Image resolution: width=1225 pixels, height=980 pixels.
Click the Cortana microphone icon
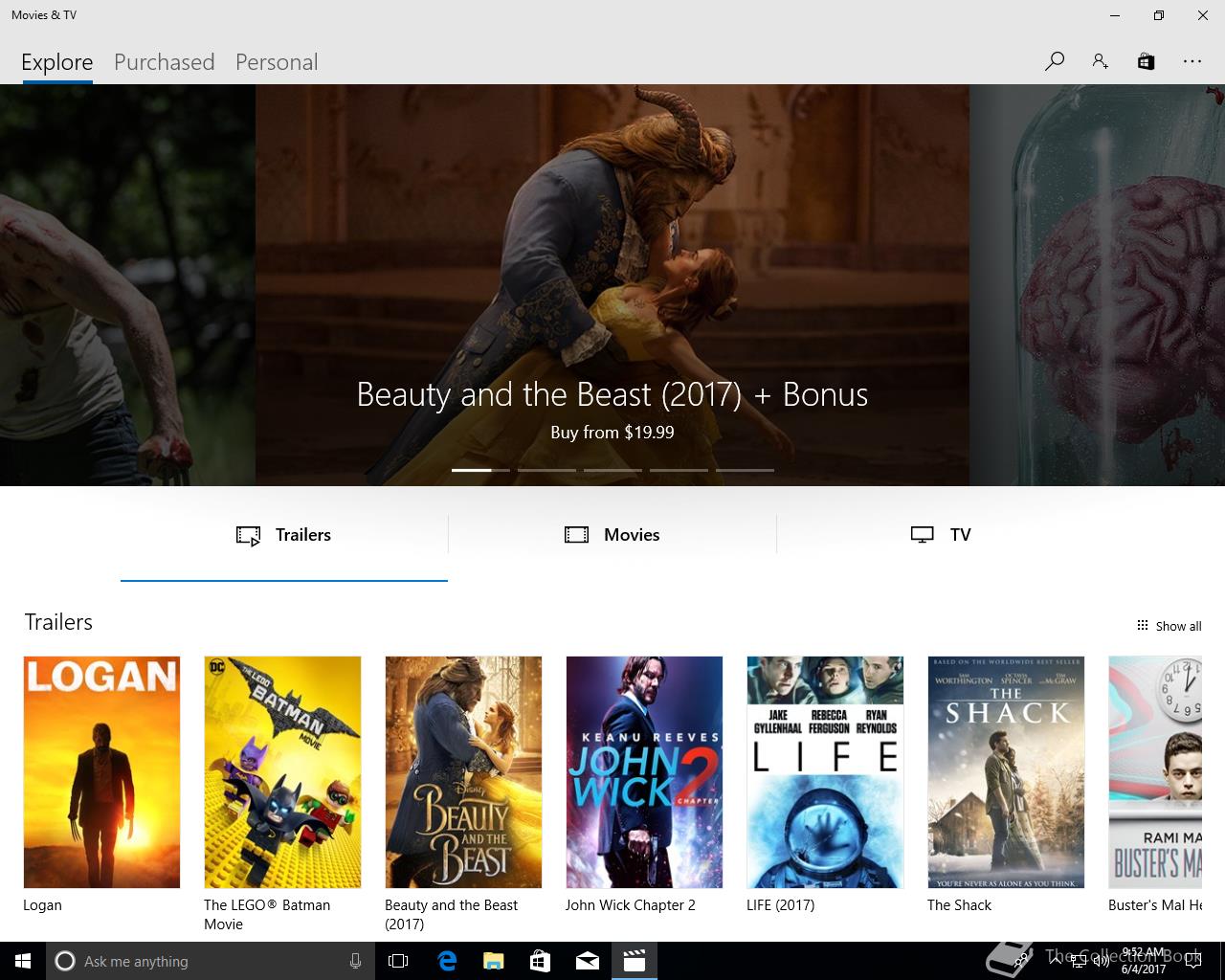click(x=355, y=961)
